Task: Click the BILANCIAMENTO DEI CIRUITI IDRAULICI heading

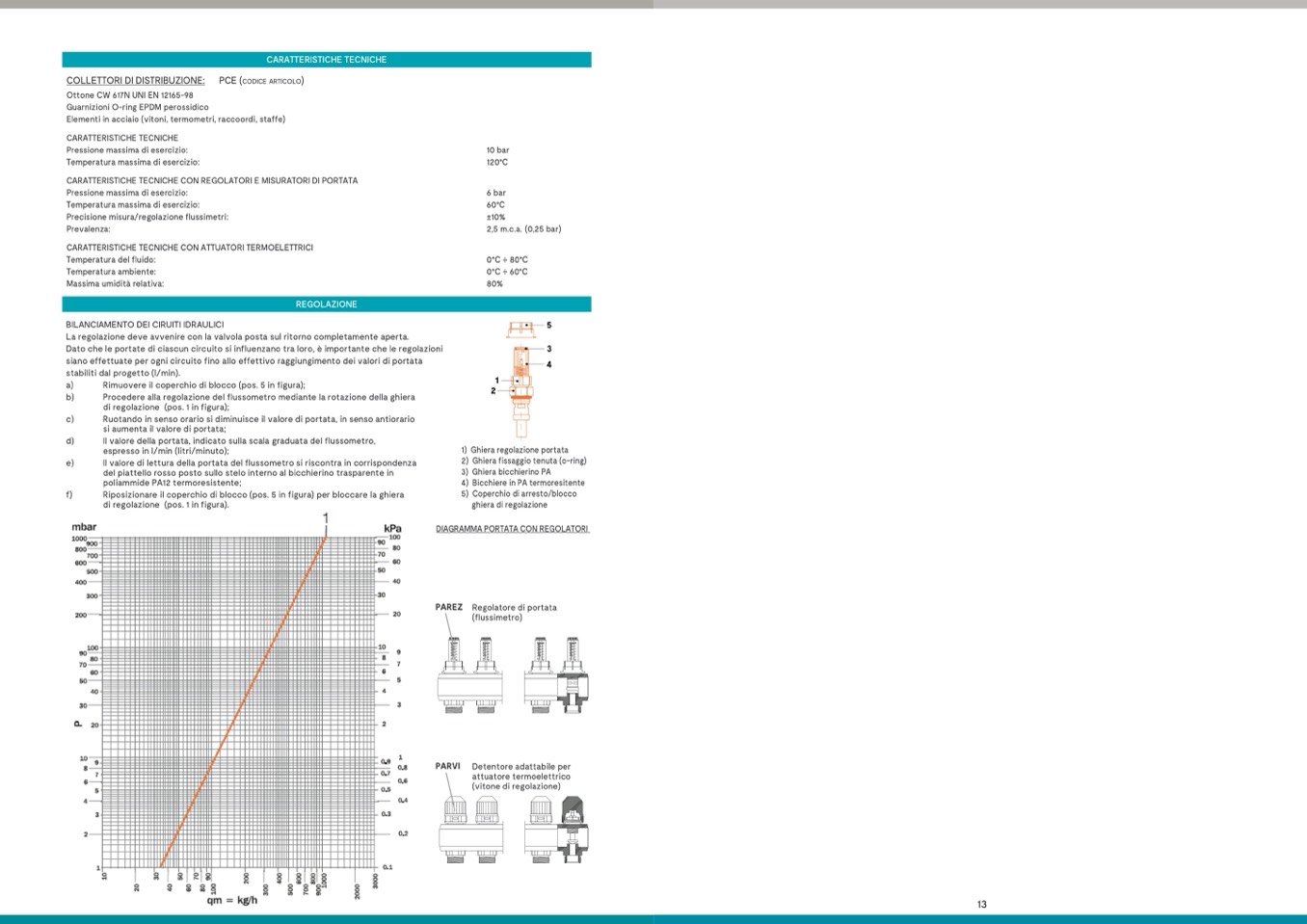Action: 145,325
